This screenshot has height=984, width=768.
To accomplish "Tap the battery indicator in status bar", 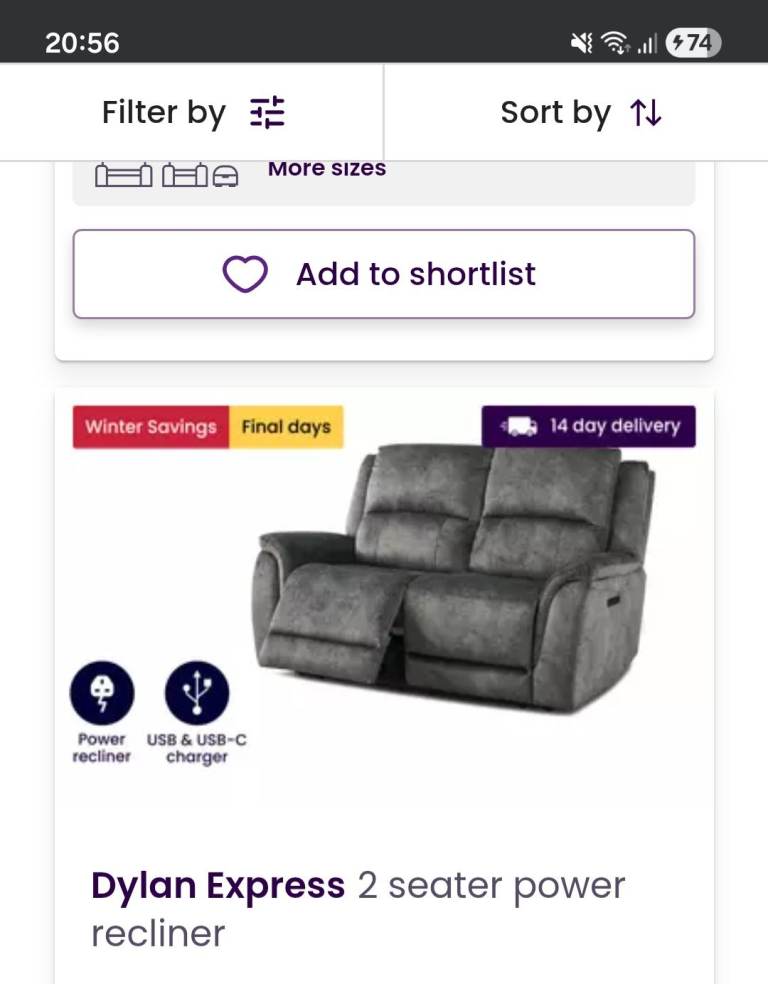I will point(693,43).
